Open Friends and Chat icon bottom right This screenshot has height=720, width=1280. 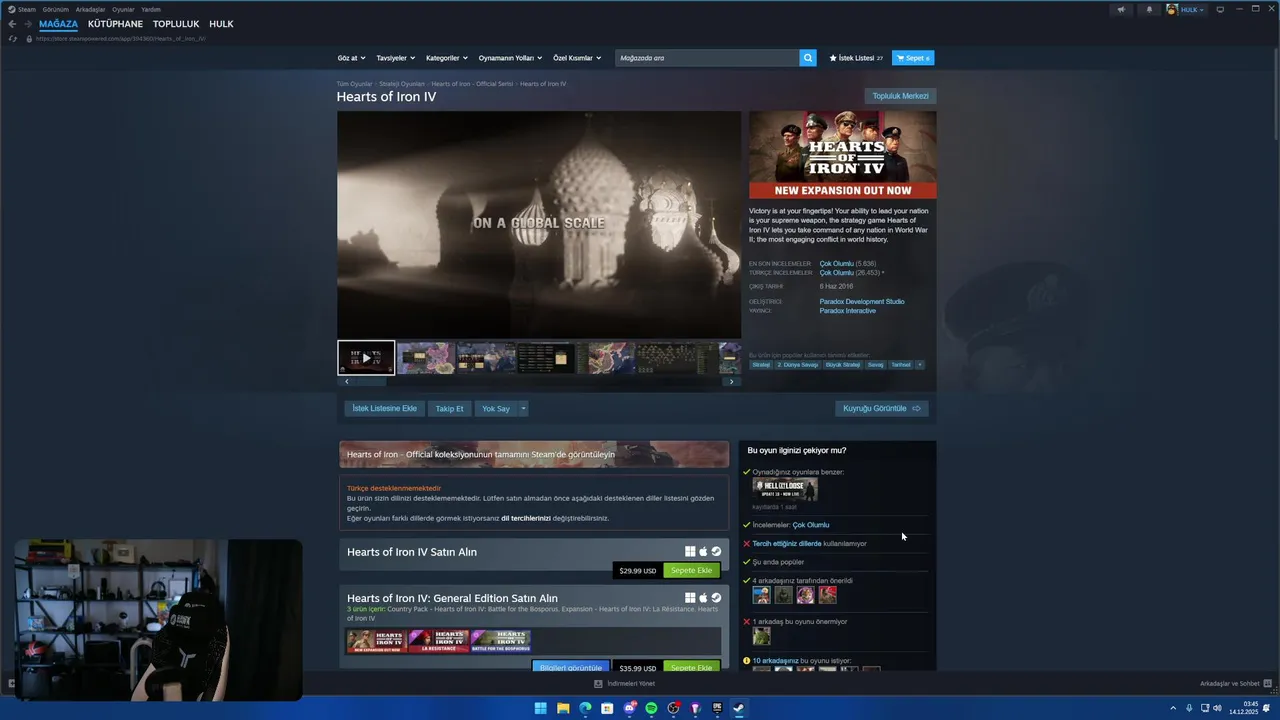[x=1268, y=684]
